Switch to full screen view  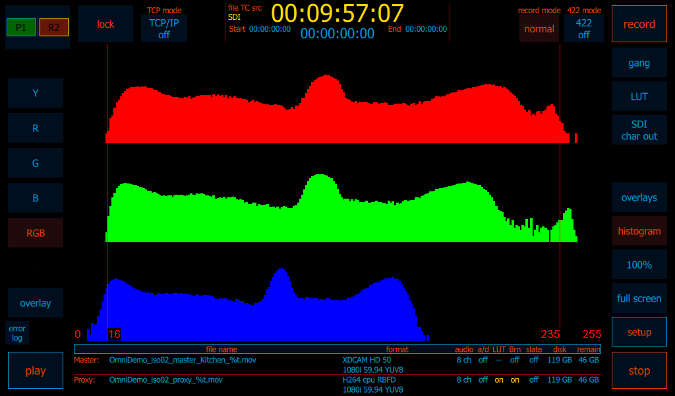click(639, 298)
